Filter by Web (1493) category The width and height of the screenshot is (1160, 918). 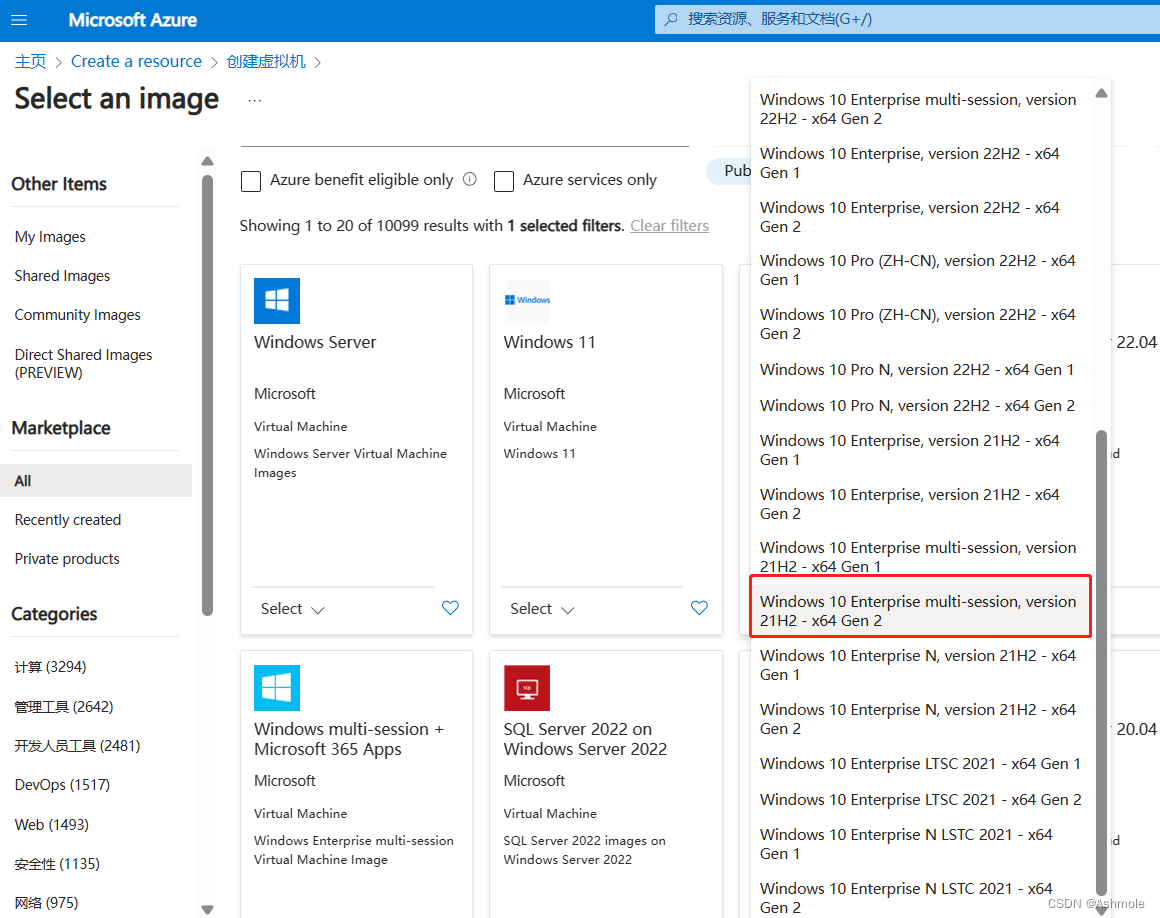point(52,824)
